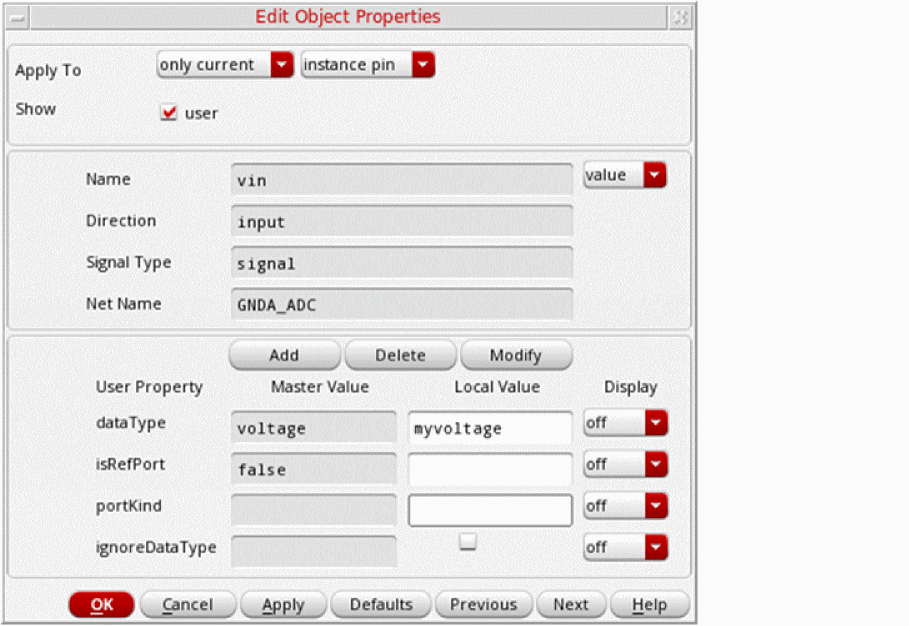Click the 'Signal Type' label

coord(129,263)
